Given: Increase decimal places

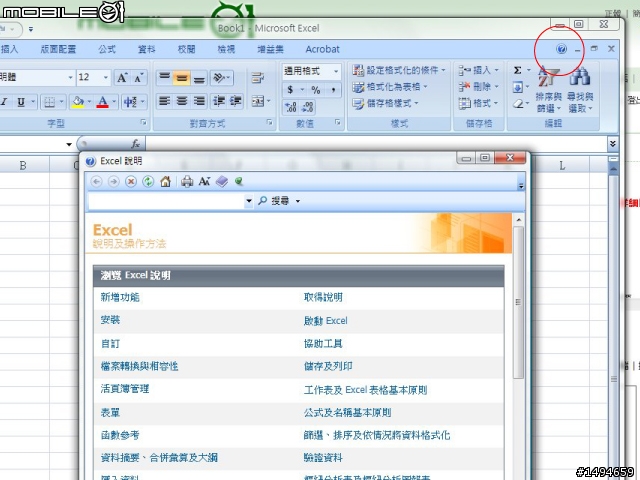Looking at the screenshot, I should tap(291, 107).
